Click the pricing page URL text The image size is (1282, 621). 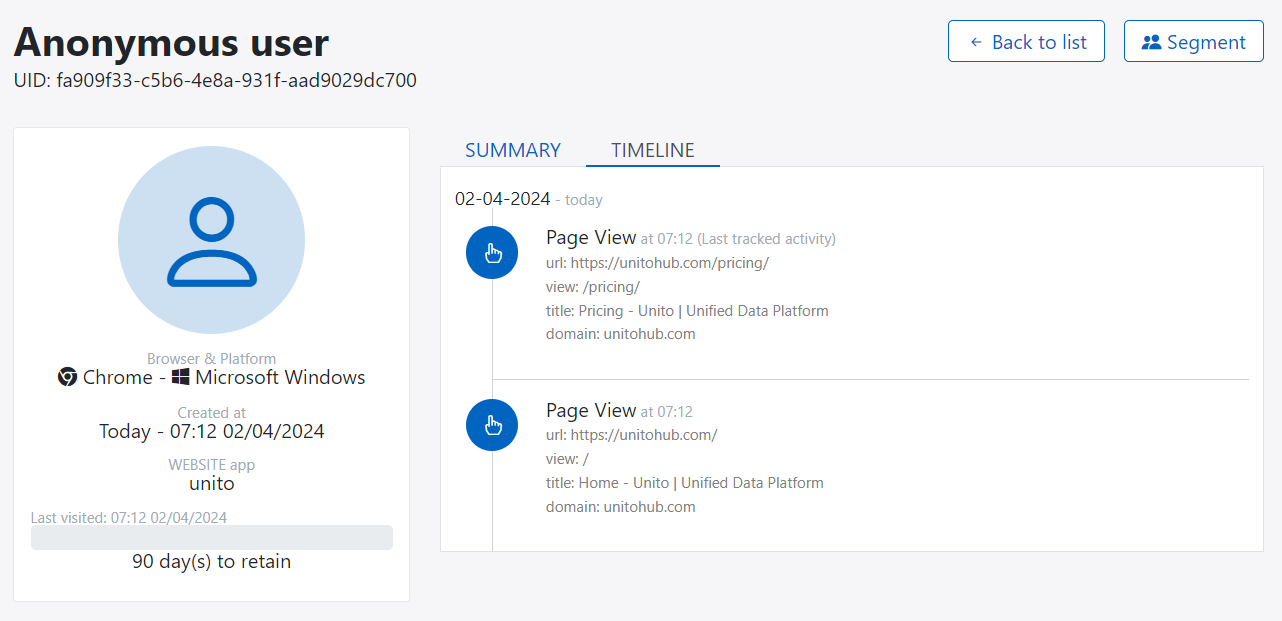[x=657, y=263]
